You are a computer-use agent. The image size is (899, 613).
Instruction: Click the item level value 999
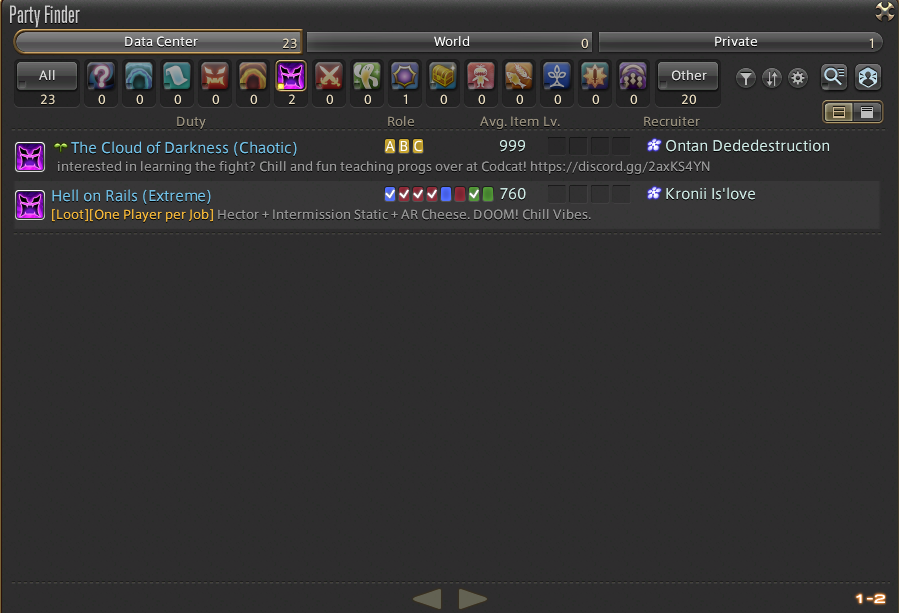pos(512,146)
